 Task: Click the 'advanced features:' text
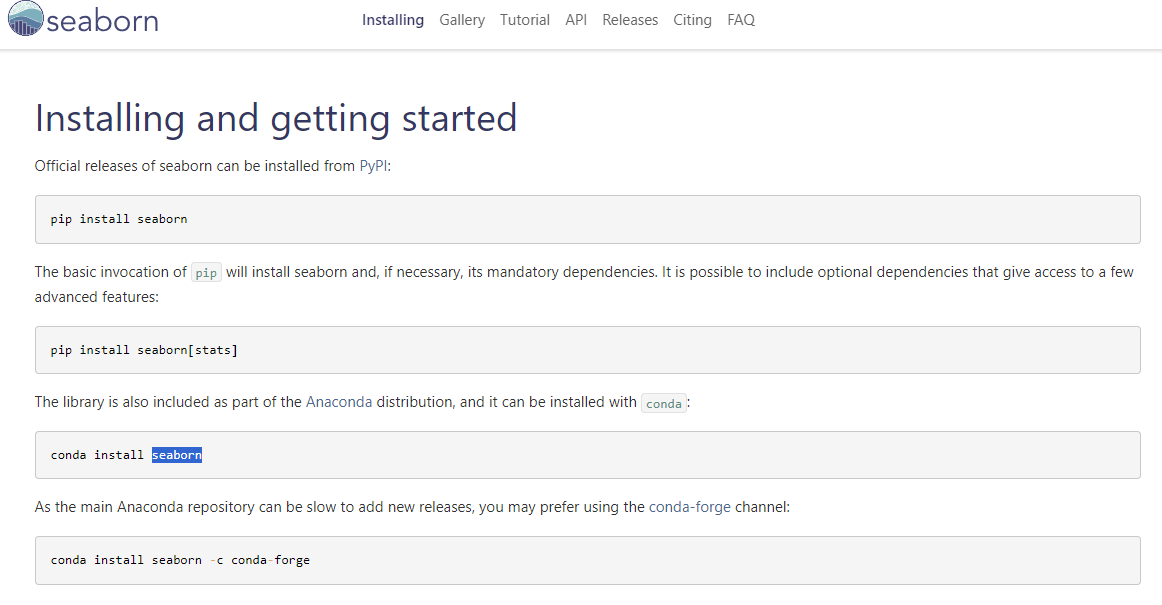(x=96, y=297)
